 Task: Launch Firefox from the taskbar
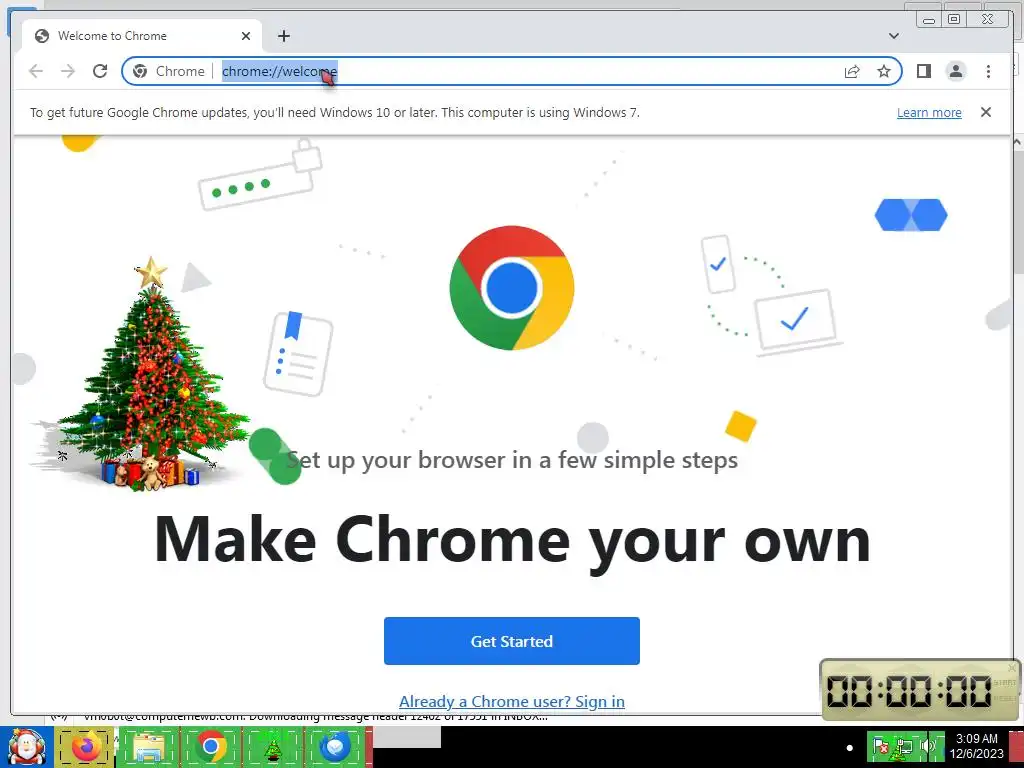86,747
